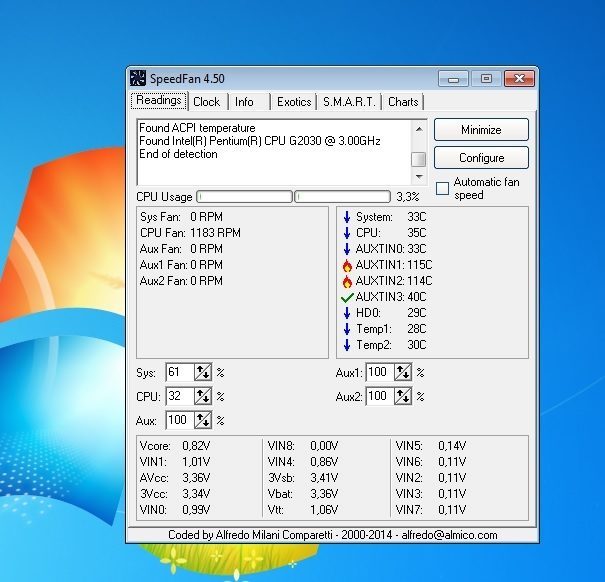Click the AVcc 3,36V voltage reading
Viewport: 605px width, 582px height.
(175, 478)
